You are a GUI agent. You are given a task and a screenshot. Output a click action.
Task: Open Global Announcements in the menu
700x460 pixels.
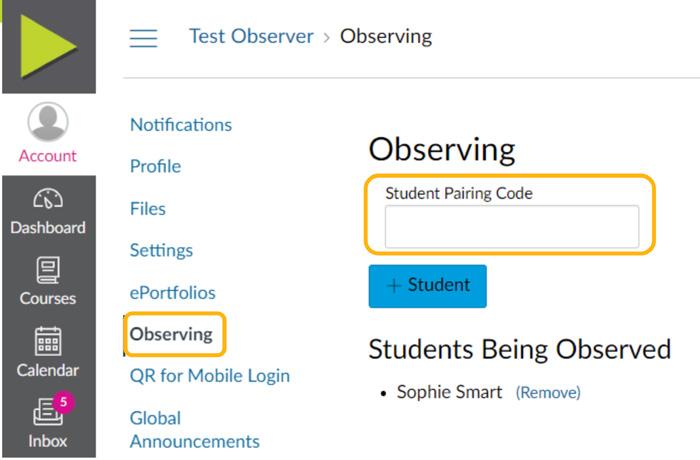[x=195, y=430]
